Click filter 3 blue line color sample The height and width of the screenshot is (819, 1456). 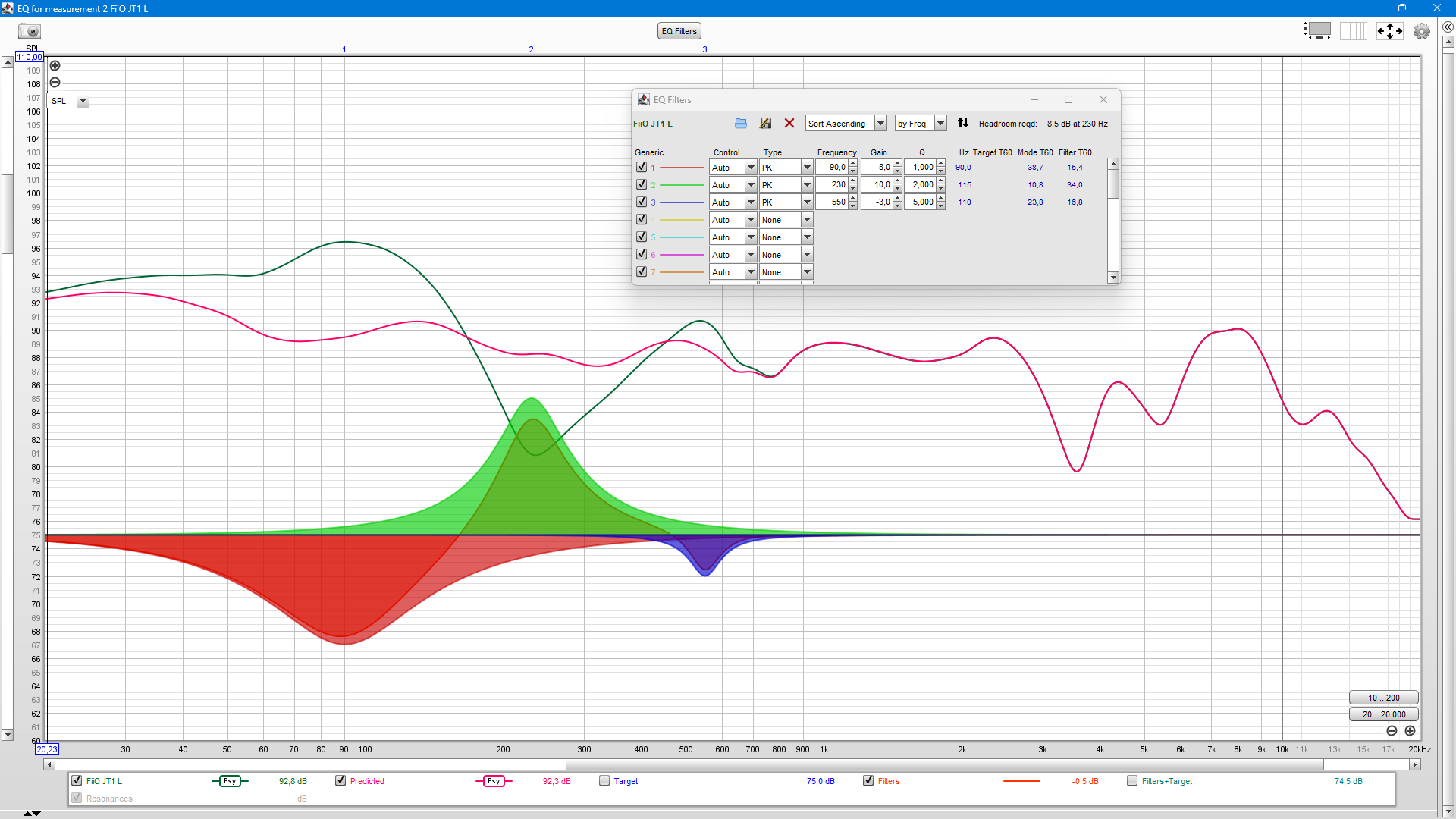[682, 202]
